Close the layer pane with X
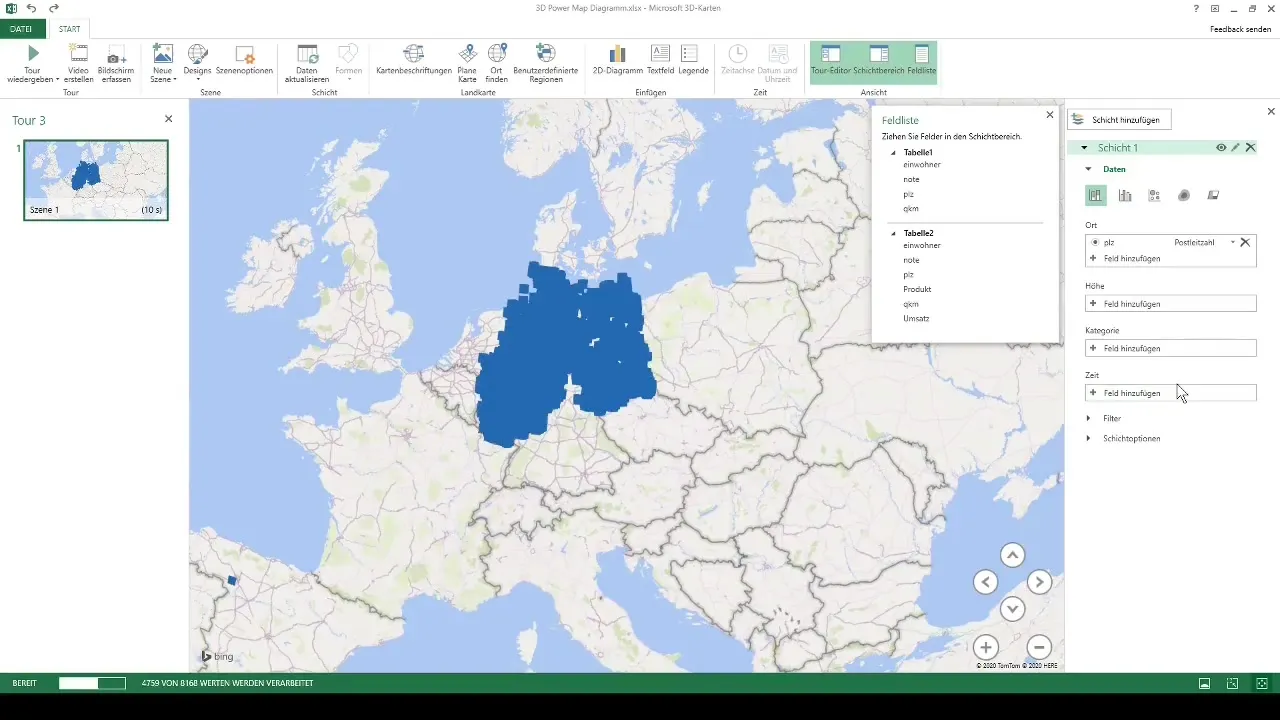Image resolution: width=1280 pixels, height=720 pixels. pos(1271,112)
